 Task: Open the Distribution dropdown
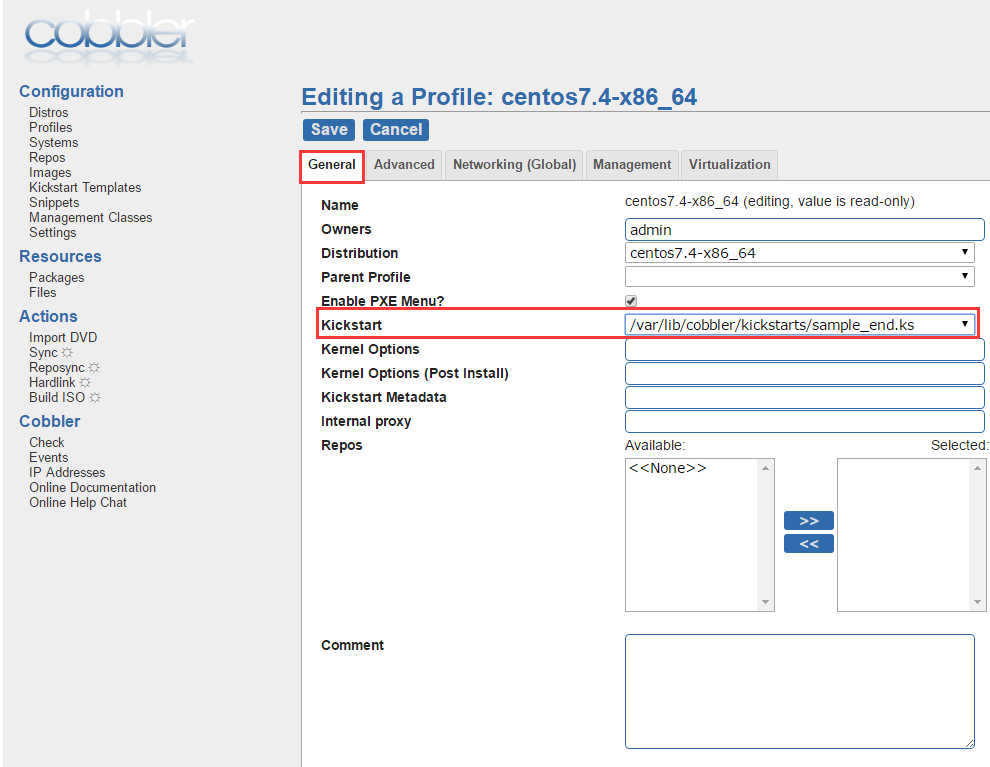pos(799,253)
